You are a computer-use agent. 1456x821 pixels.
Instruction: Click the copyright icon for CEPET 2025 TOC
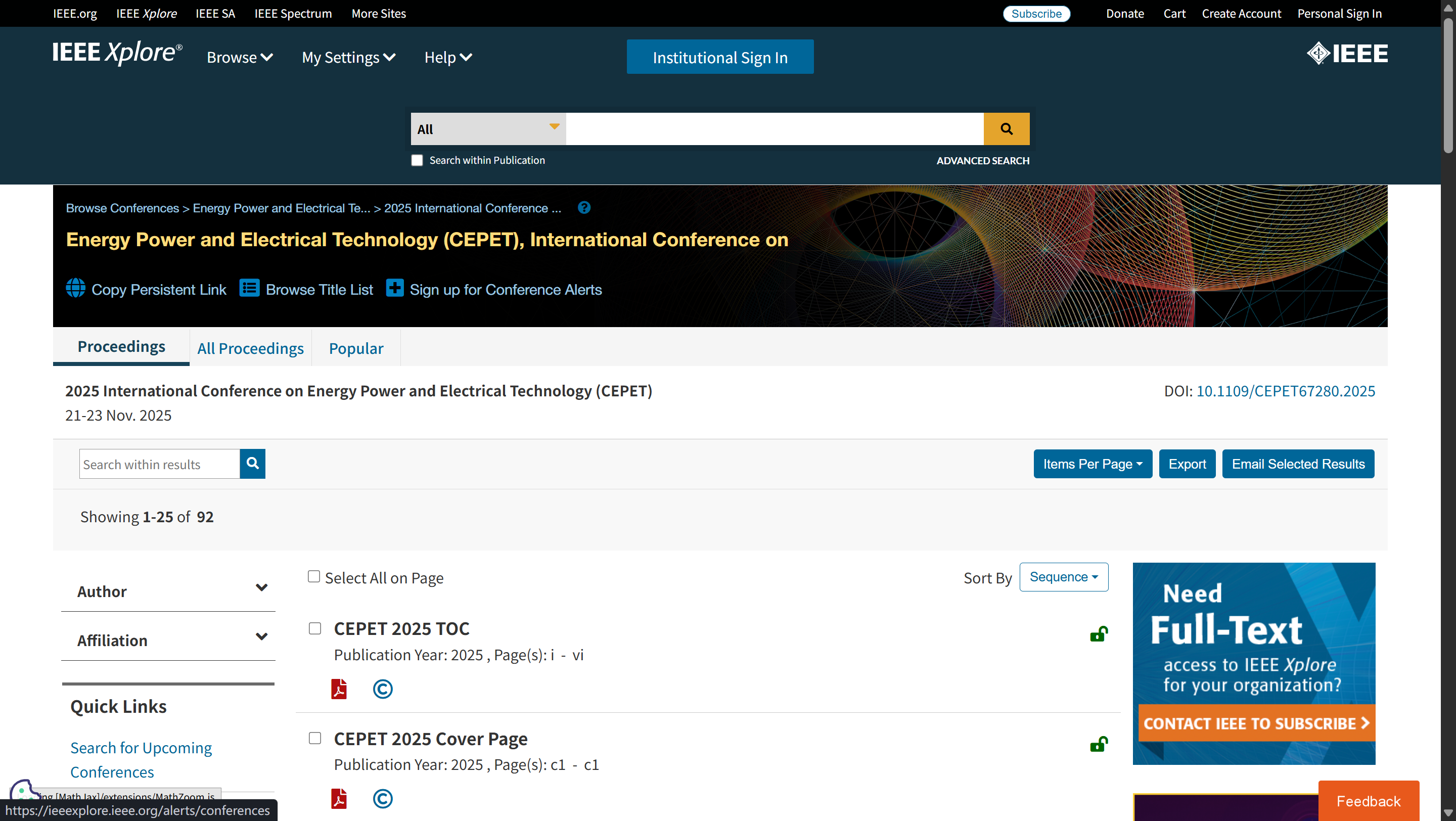(383, 689)
